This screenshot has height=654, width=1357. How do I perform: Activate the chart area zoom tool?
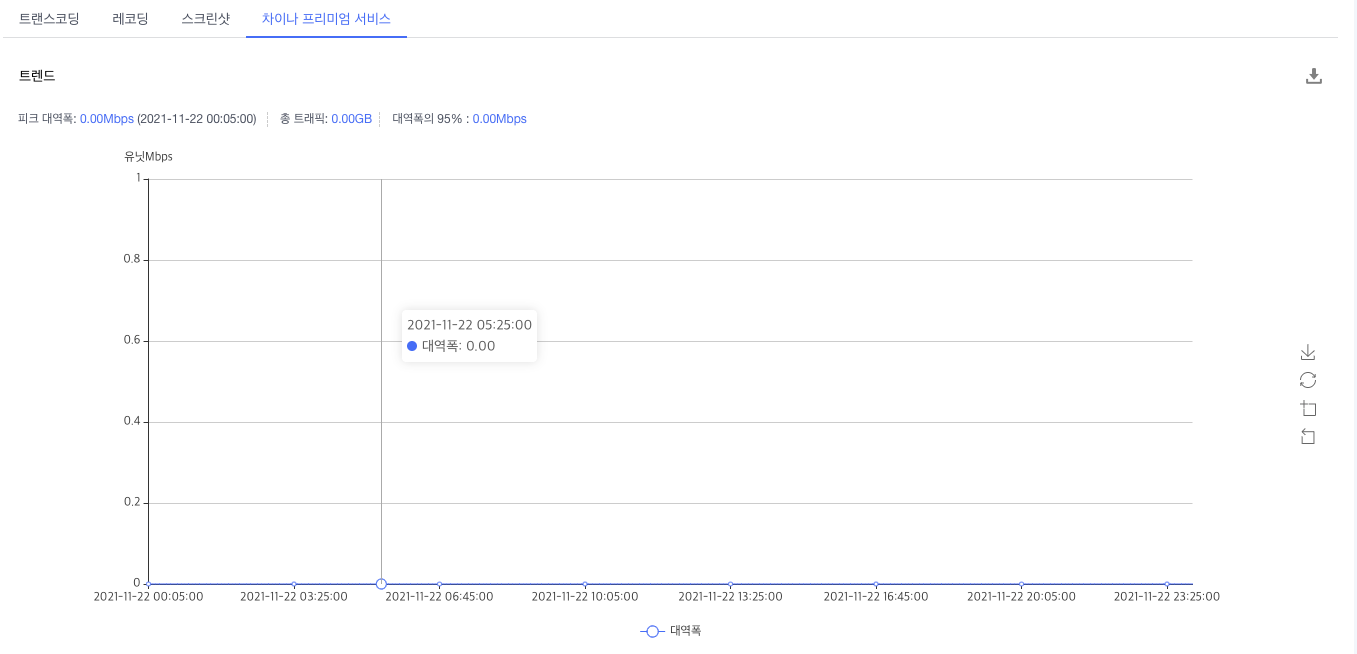point(1307,408)
